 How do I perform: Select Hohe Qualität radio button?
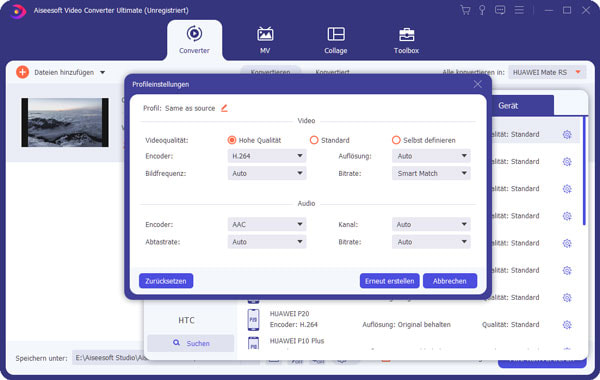tap(232, 140)
